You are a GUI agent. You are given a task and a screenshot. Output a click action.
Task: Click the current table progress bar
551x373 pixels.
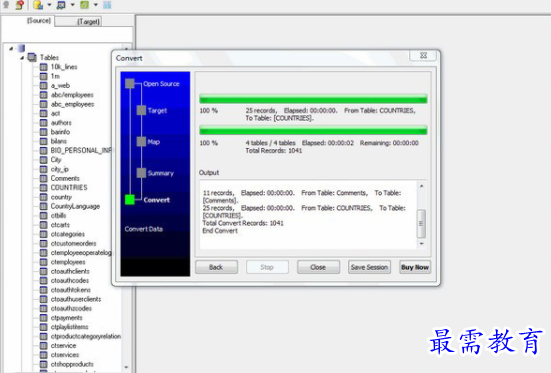[313, 99]
